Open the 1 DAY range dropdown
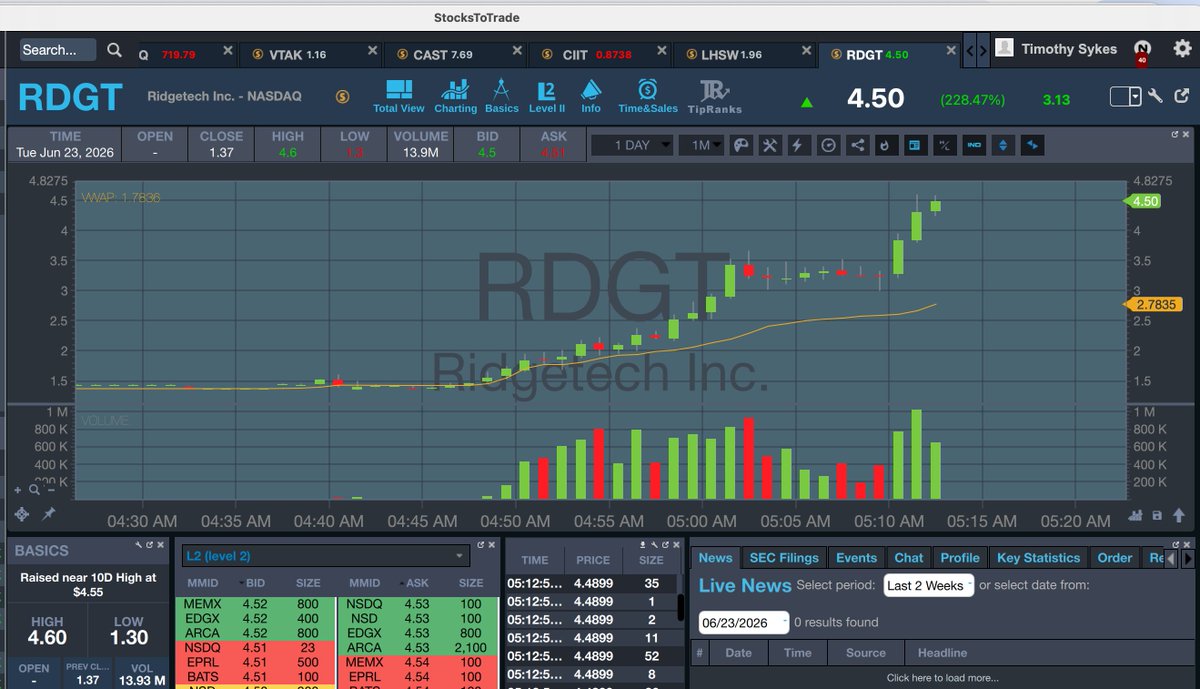Image resolution: width=1200 pixels, height=689 pixels. point(631,145)
